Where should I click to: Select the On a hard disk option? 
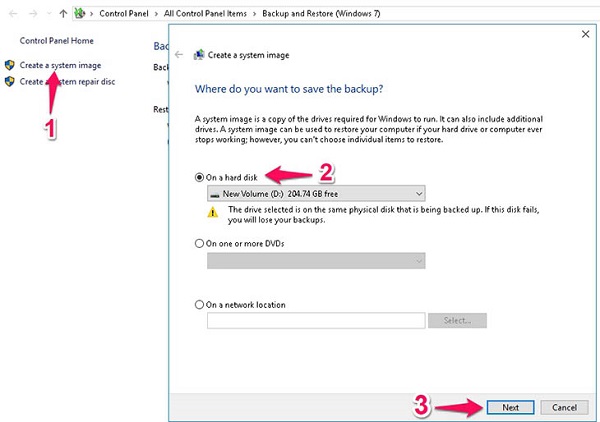(200, 176)
